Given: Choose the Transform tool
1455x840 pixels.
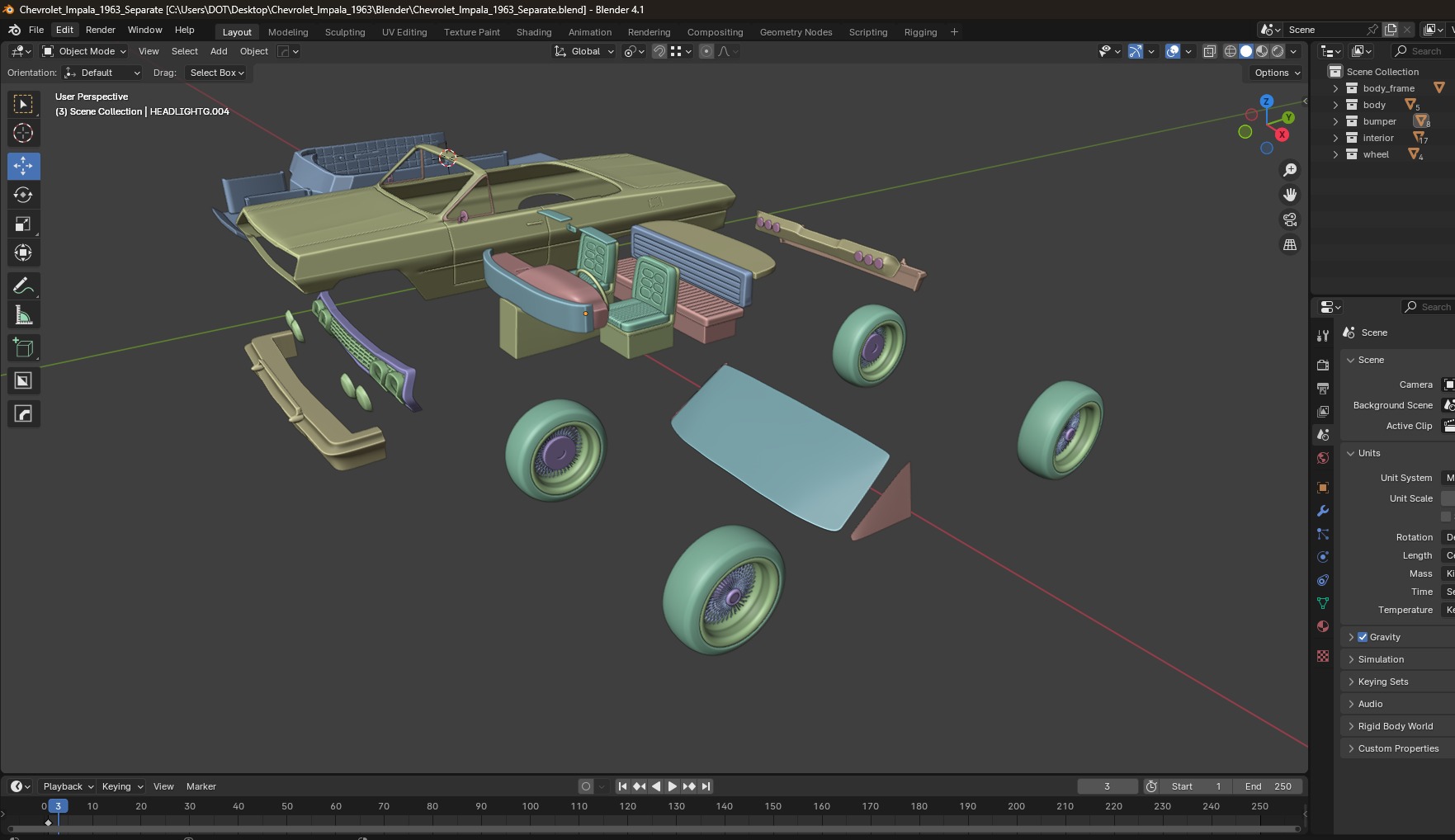Looking at the screenshot, I should coord(23,252).
